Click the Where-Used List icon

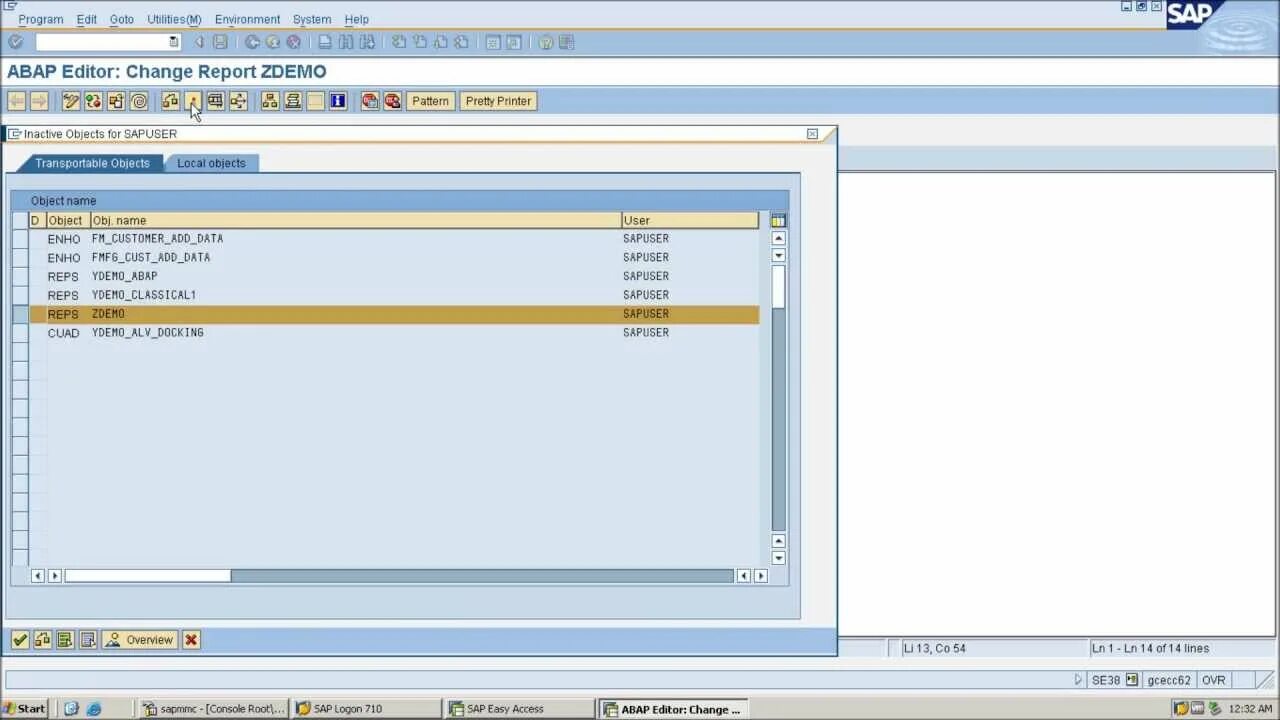click(x=238, y=101)
